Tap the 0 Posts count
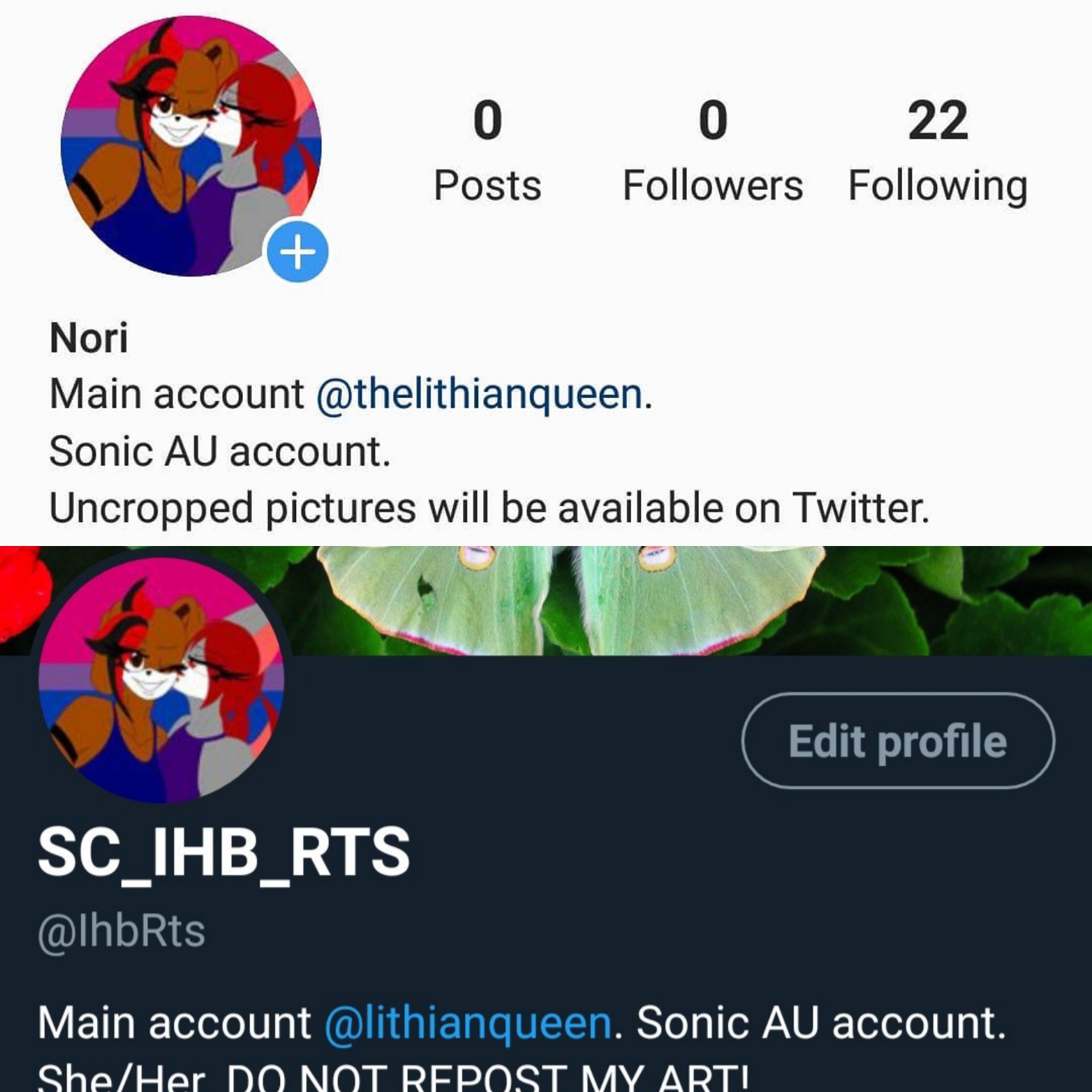The height and width of the screenshot is (1092, 1092). click(x=487, y=121)
